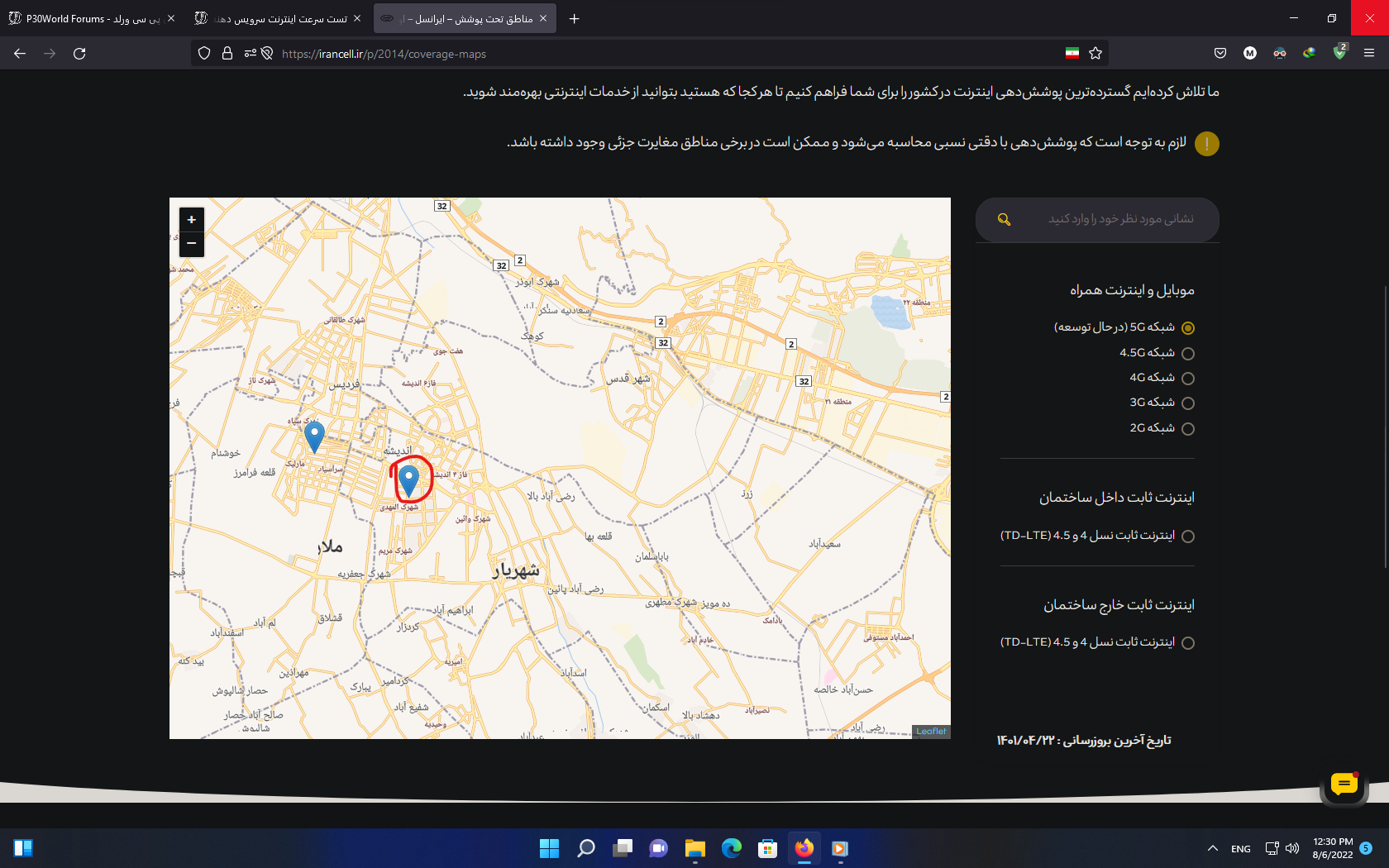
Task: Close the P30World Forums tab
Action: coord(171,18)
